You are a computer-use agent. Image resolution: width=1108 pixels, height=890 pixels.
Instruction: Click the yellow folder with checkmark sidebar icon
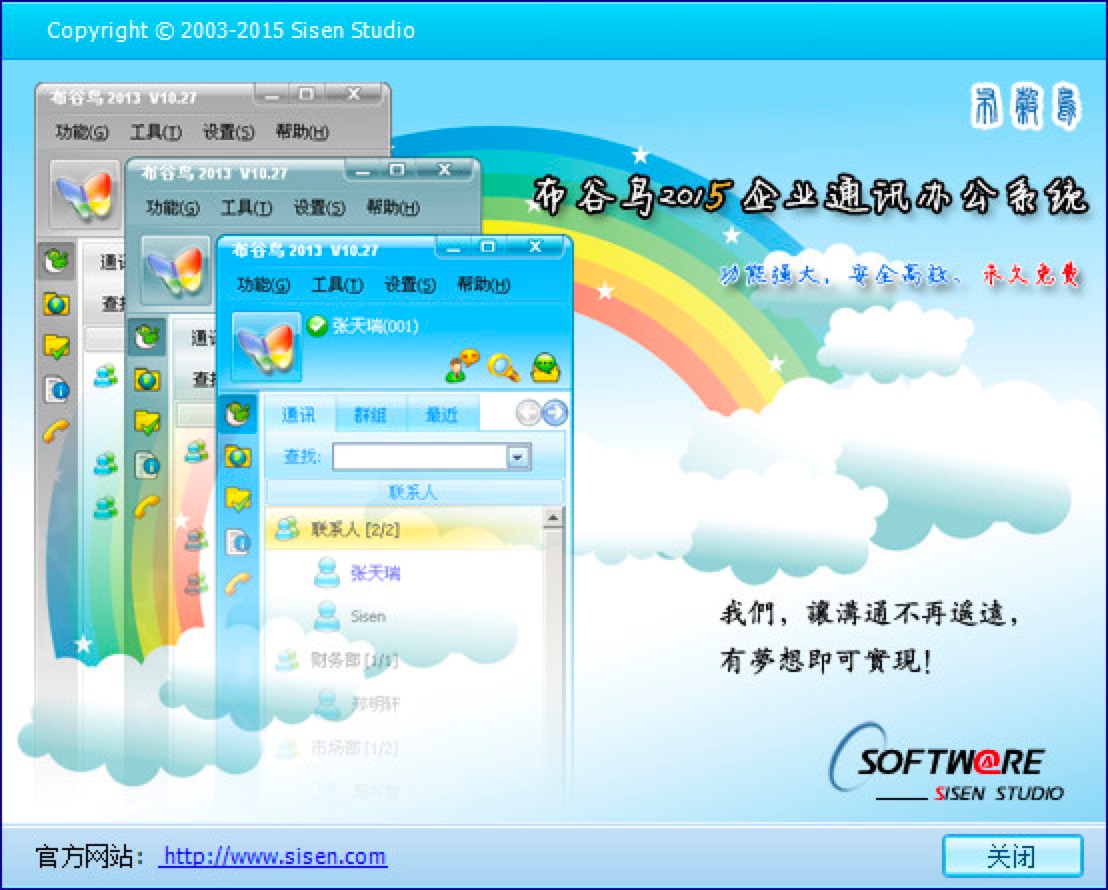click(x=237, y=496)
